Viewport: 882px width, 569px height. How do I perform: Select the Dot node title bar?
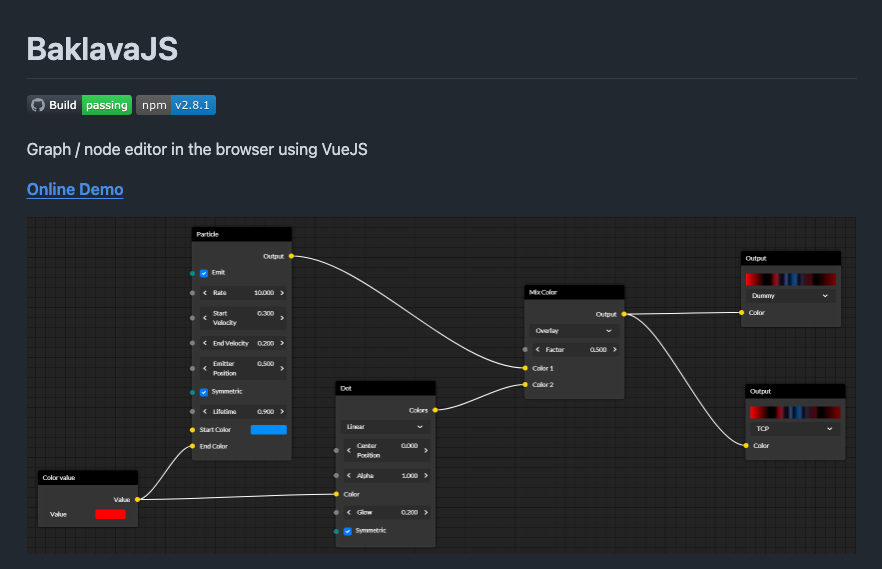tap(386, 389)
